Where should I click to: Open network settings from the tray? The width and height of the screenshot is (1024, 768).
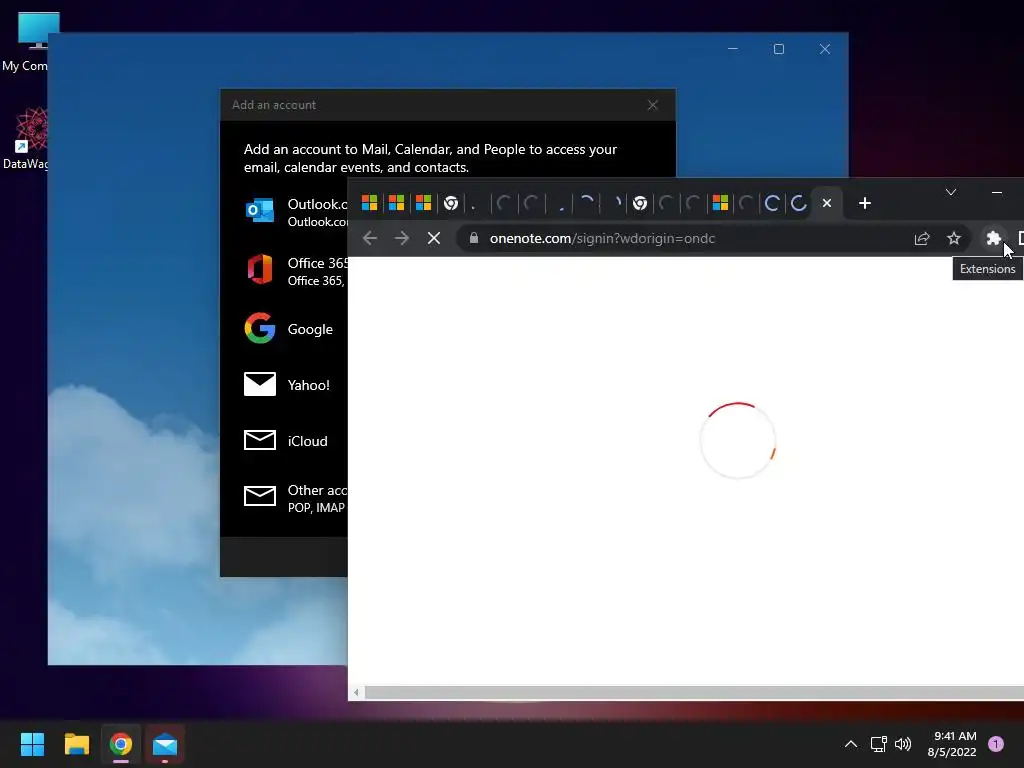pyautogui.click(x=878, y=744)
